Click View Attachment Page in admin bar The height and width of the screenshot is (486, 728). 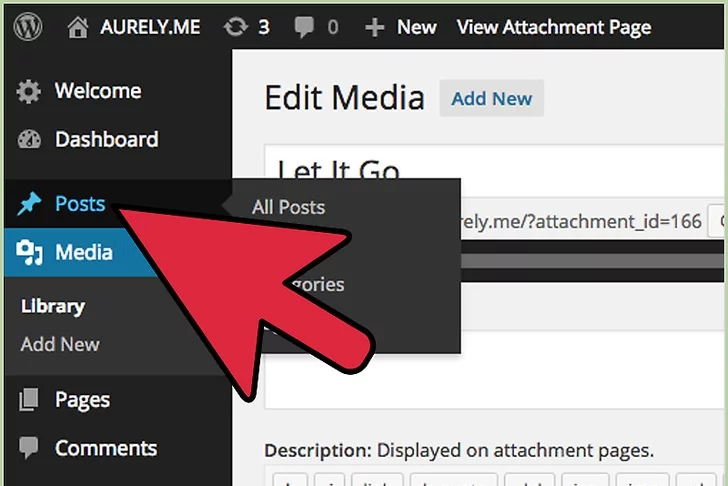554,27
